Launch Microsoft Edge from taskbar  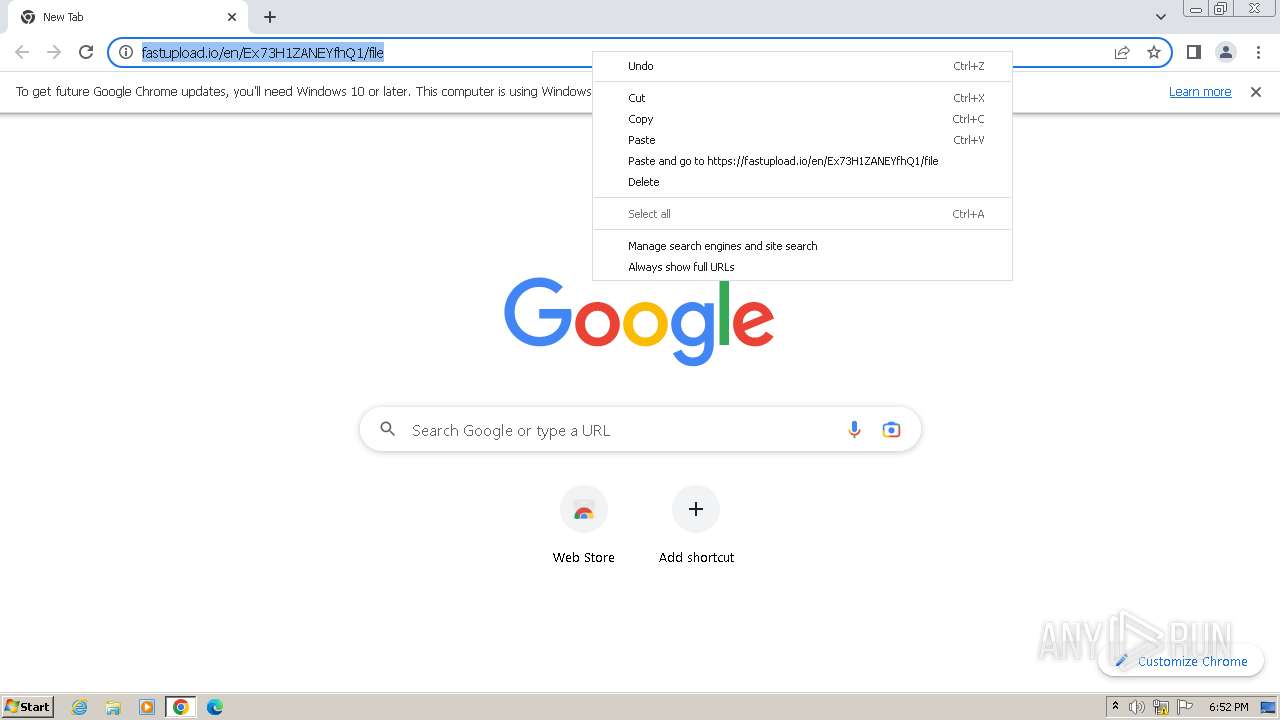(x=215, y=707)
